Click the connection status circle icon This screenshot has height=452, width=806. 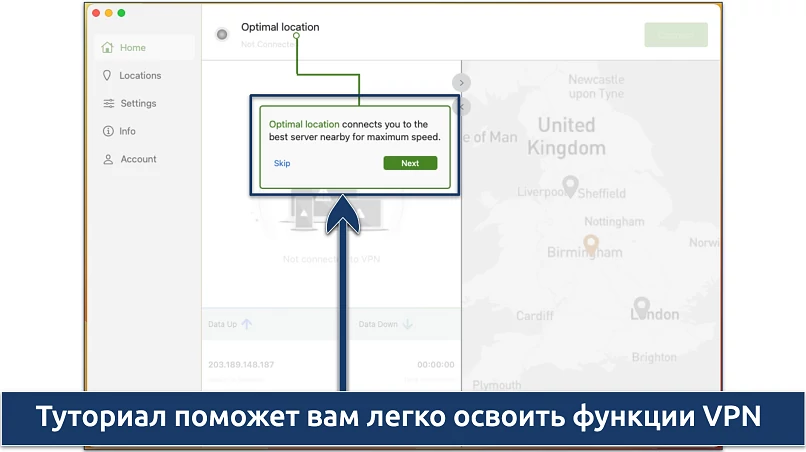(x=222, y=34)
